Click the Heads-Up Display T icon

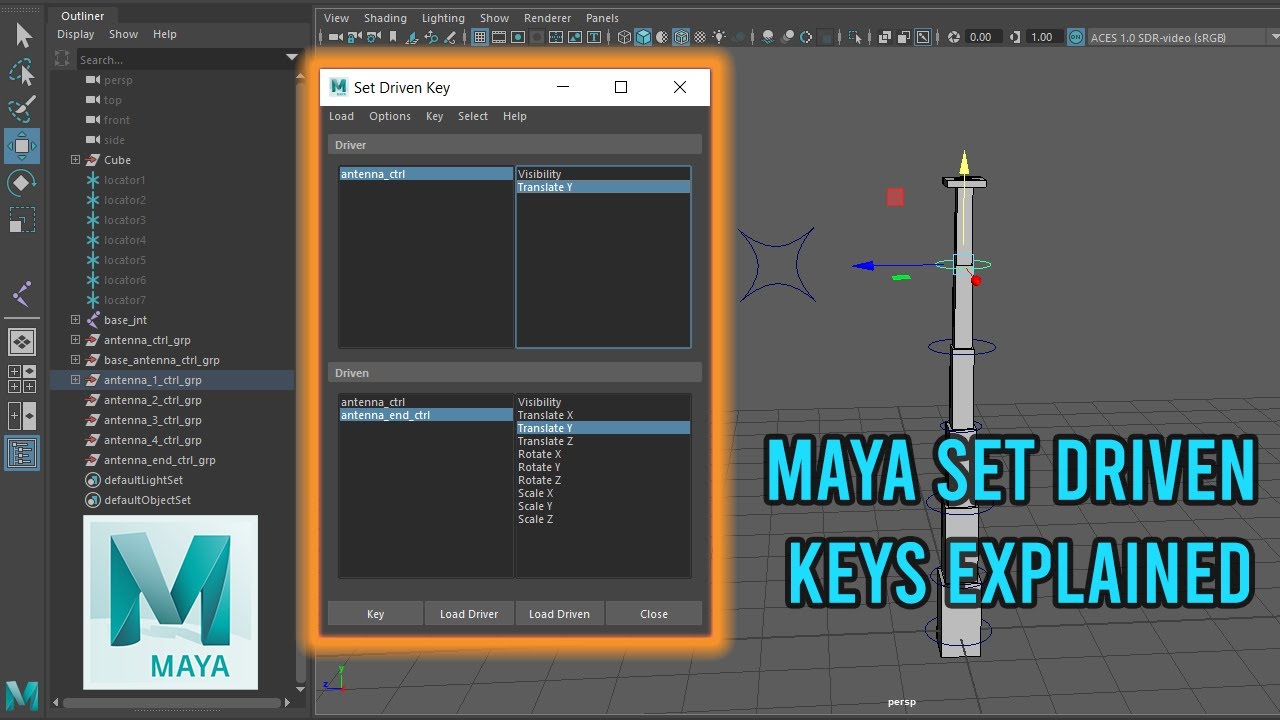594,37
